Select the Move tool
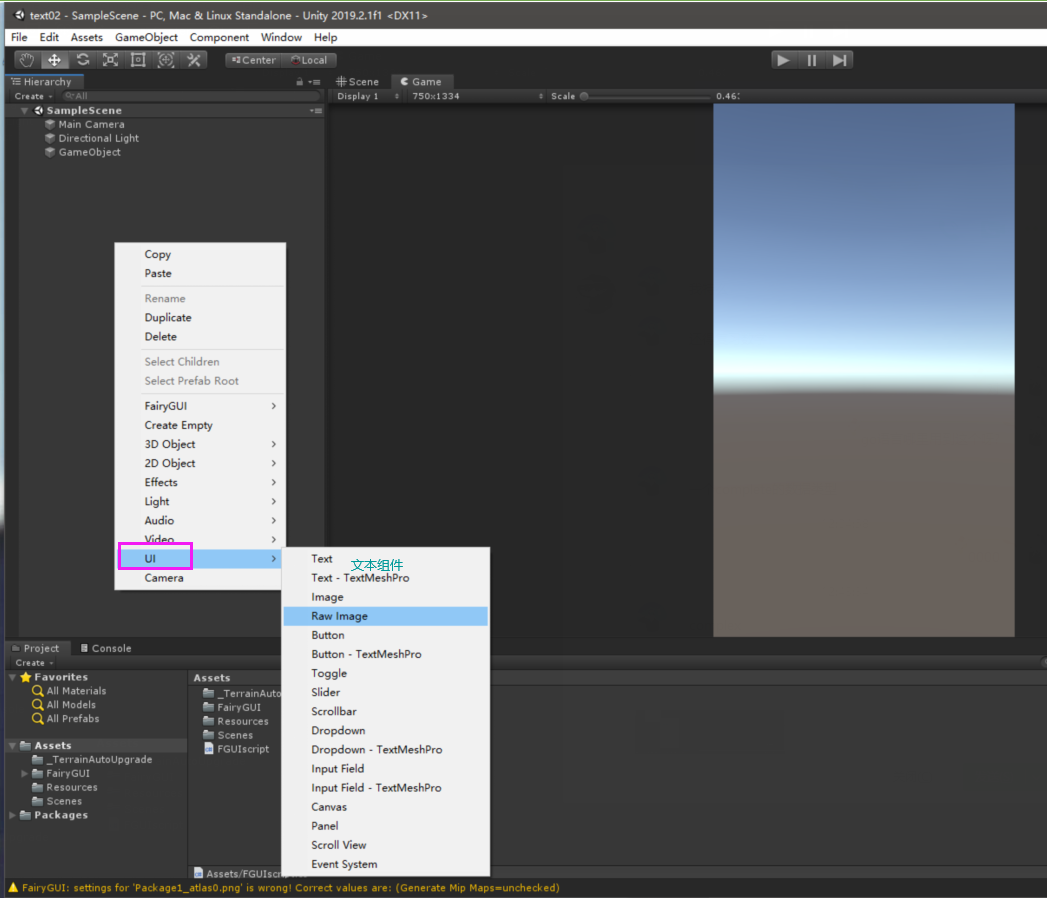The width and height of the screenshot is (1047, 898). pos(54,59)
